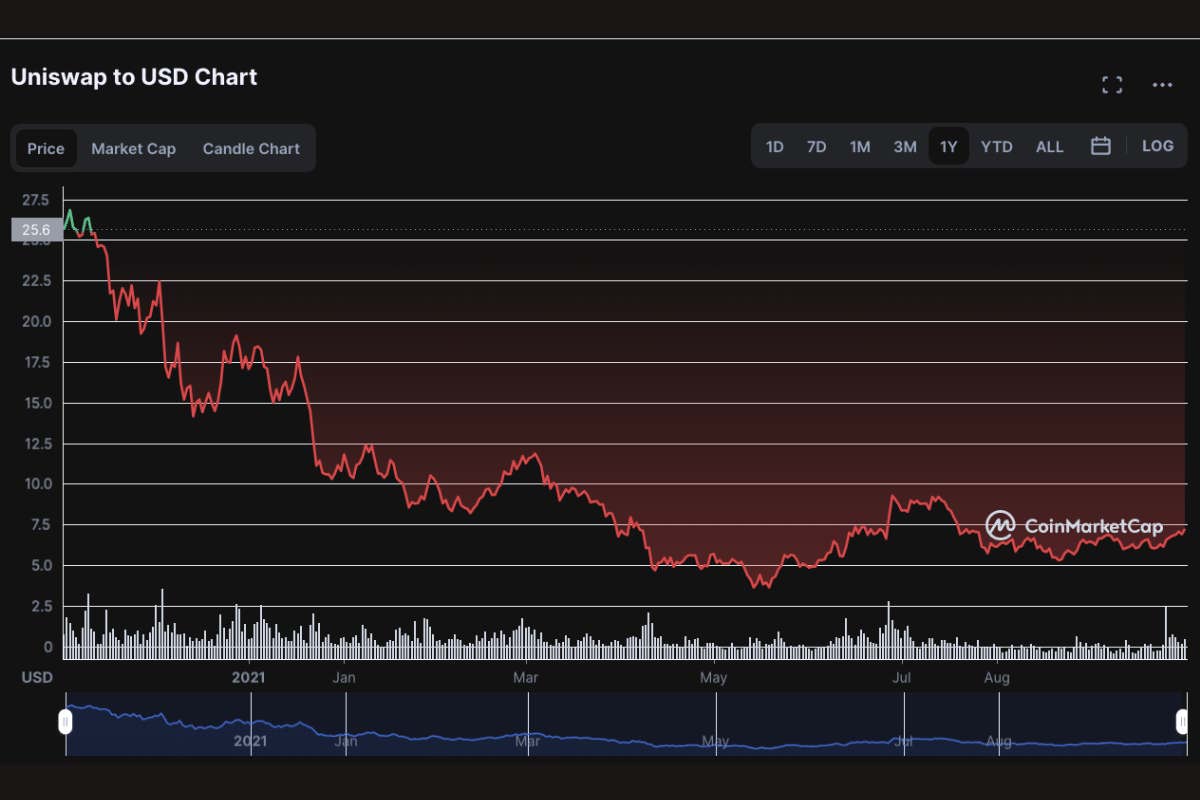Click the Aug x-axis label
The width and height of the screenshot is (1200, 800).
point(997,677)
